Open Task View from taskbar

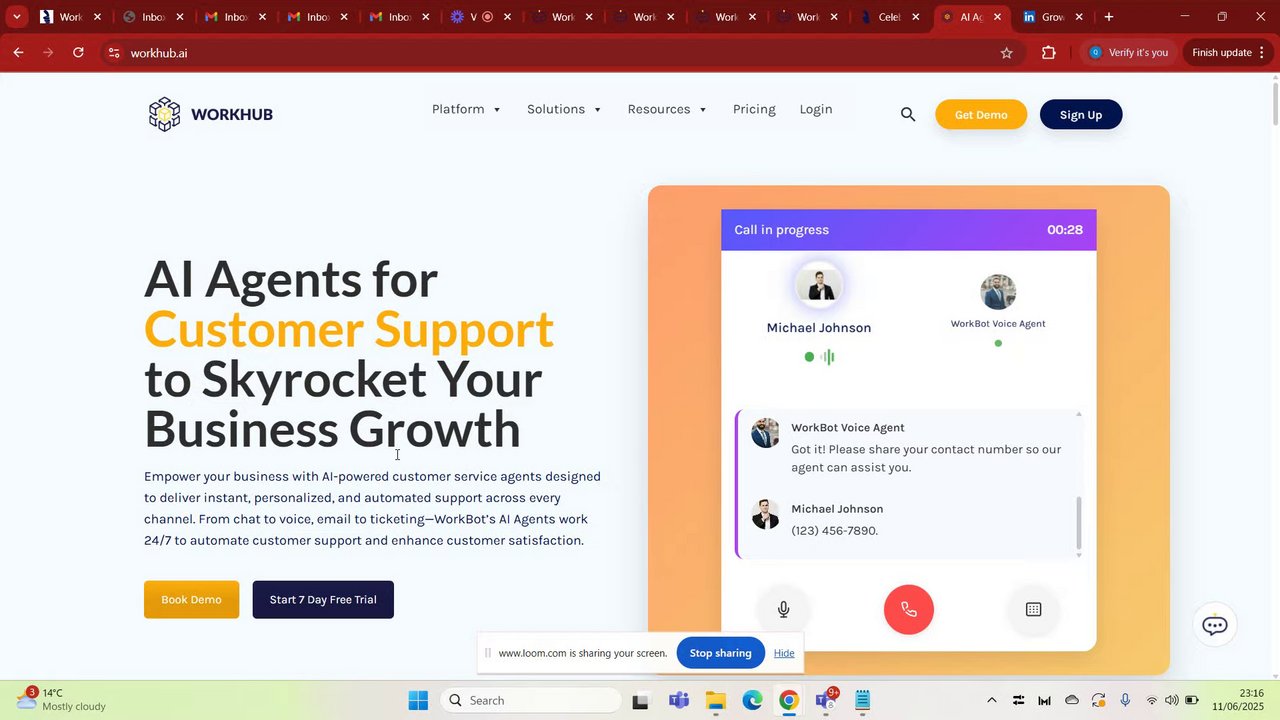641,701
